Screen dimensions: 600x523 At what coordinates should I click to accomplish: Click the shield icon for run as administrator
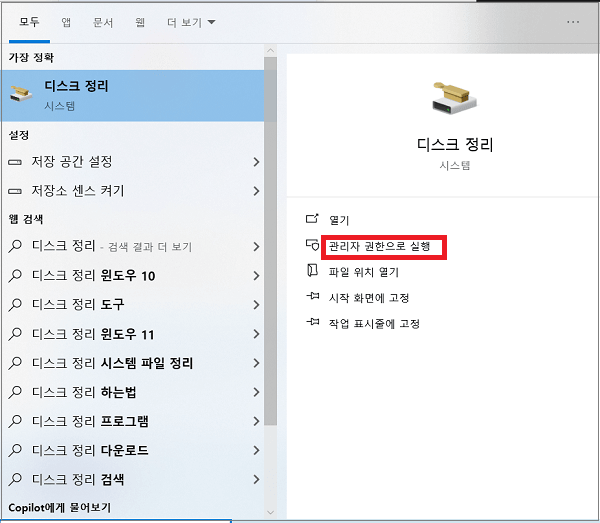point(312,244)
